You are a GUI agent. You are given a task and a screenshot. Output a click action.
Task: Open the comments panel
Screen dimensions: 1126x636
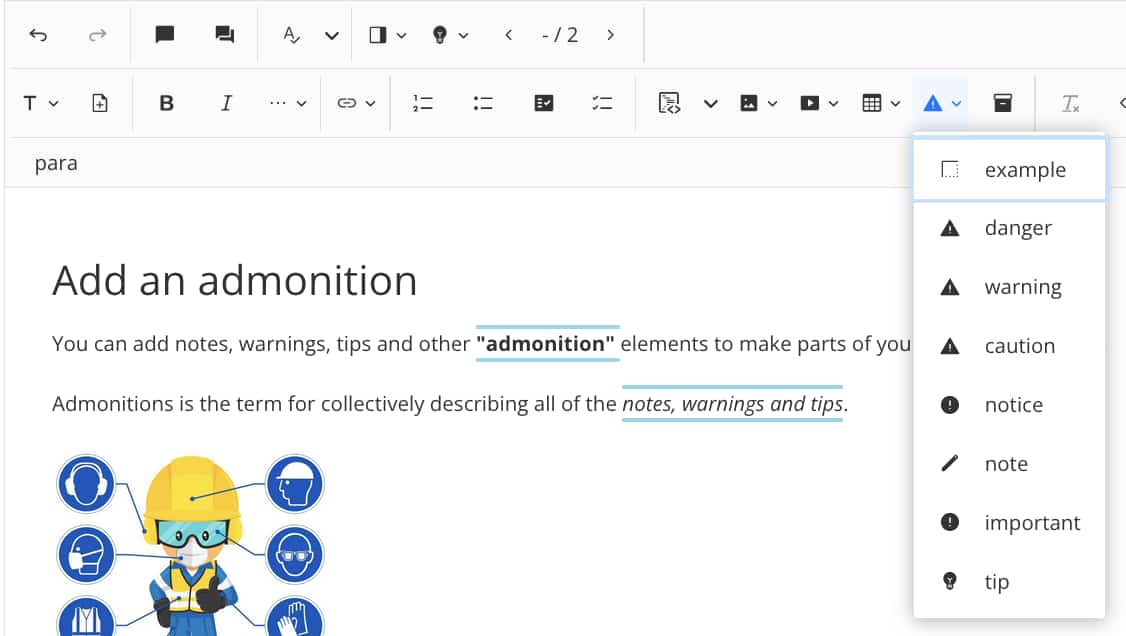coord(223,35)
